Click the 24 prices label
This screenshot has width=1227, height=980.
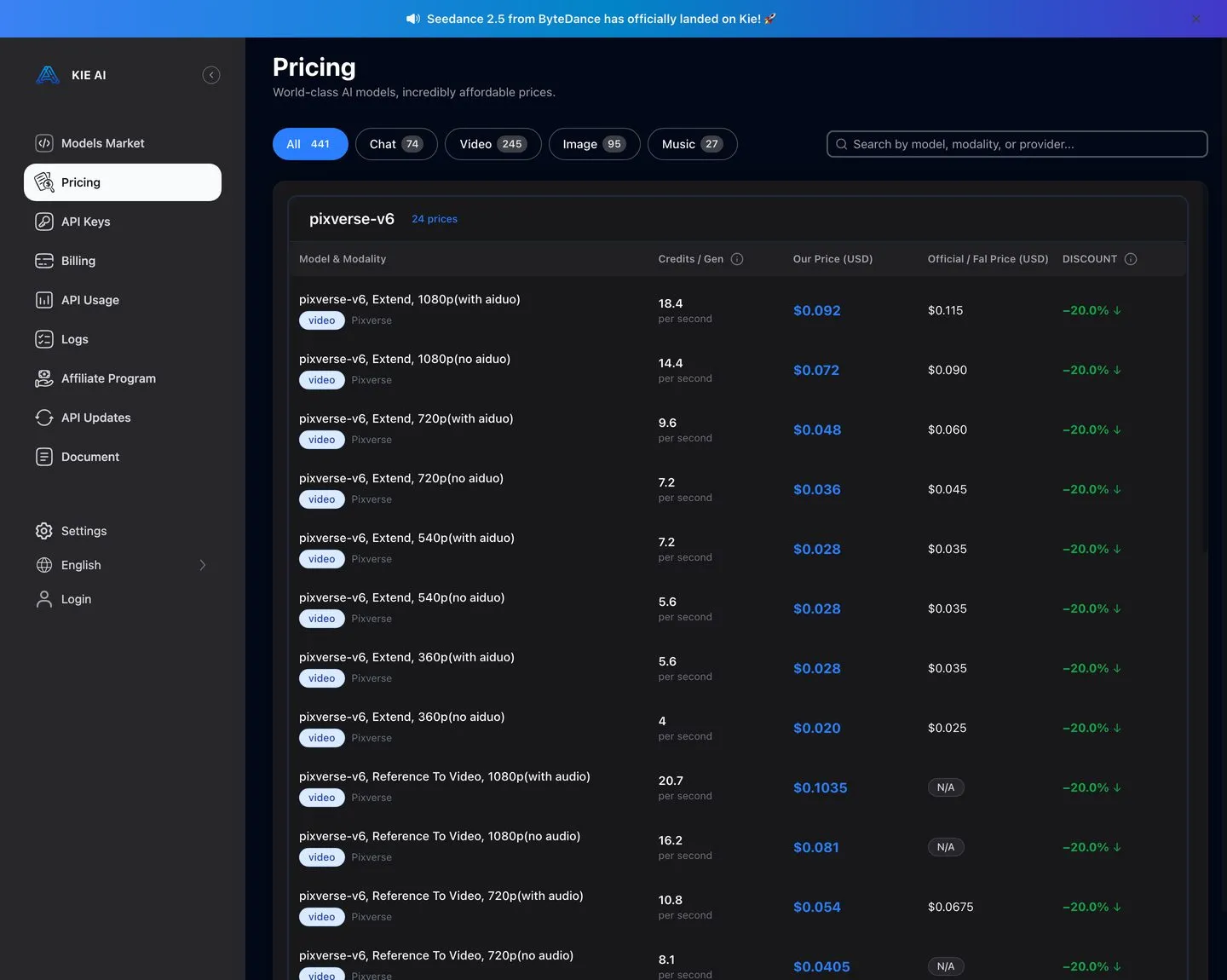(435, 219)
